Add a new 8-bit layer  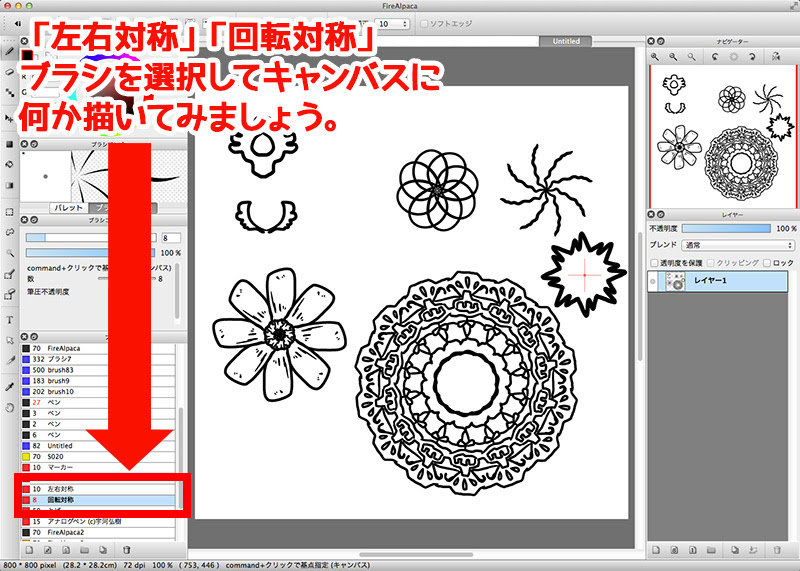click(x=674, y=550)
